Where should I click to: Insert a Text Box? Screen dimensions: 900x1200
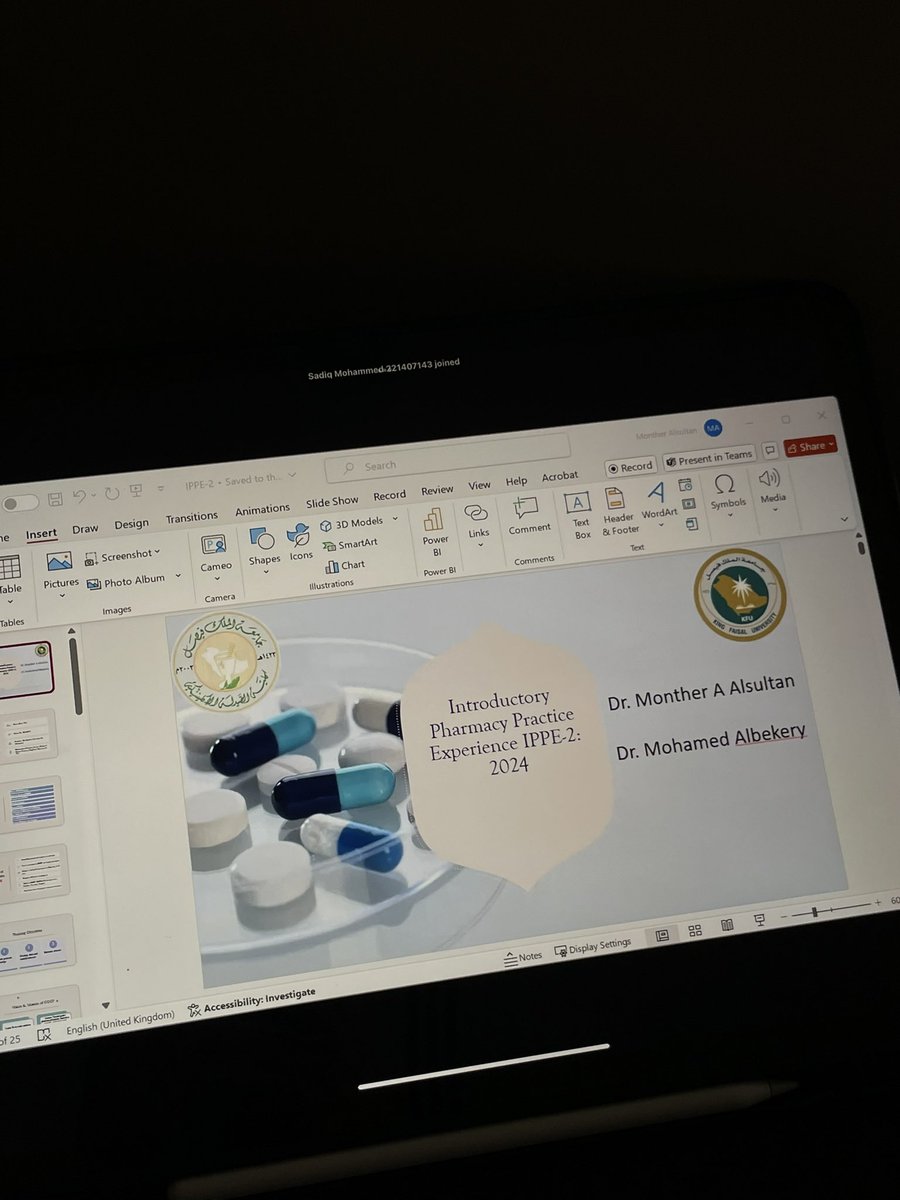[580, 514]
